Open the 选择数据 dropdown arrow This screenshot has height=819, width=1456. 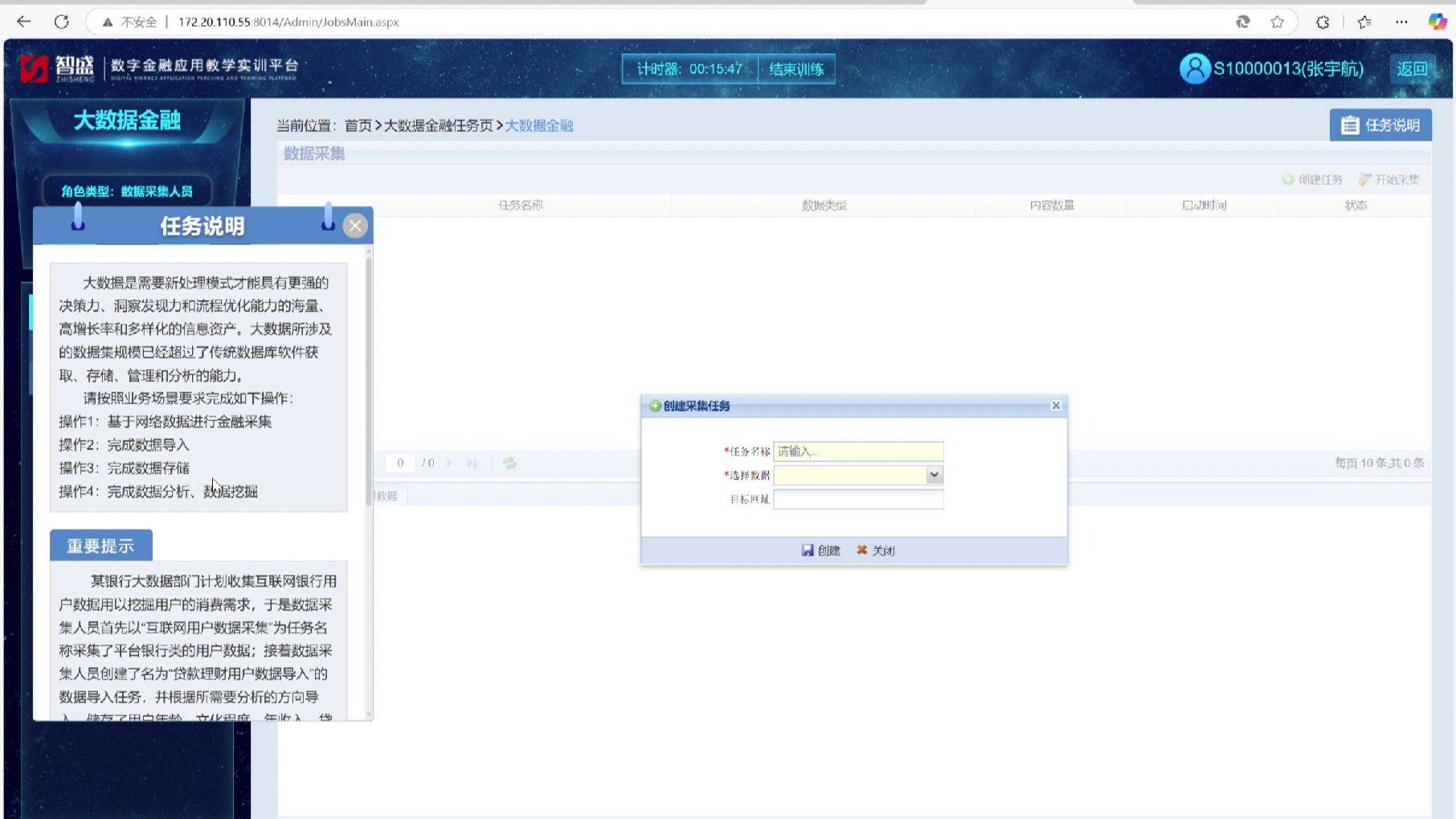pos(934,475)
